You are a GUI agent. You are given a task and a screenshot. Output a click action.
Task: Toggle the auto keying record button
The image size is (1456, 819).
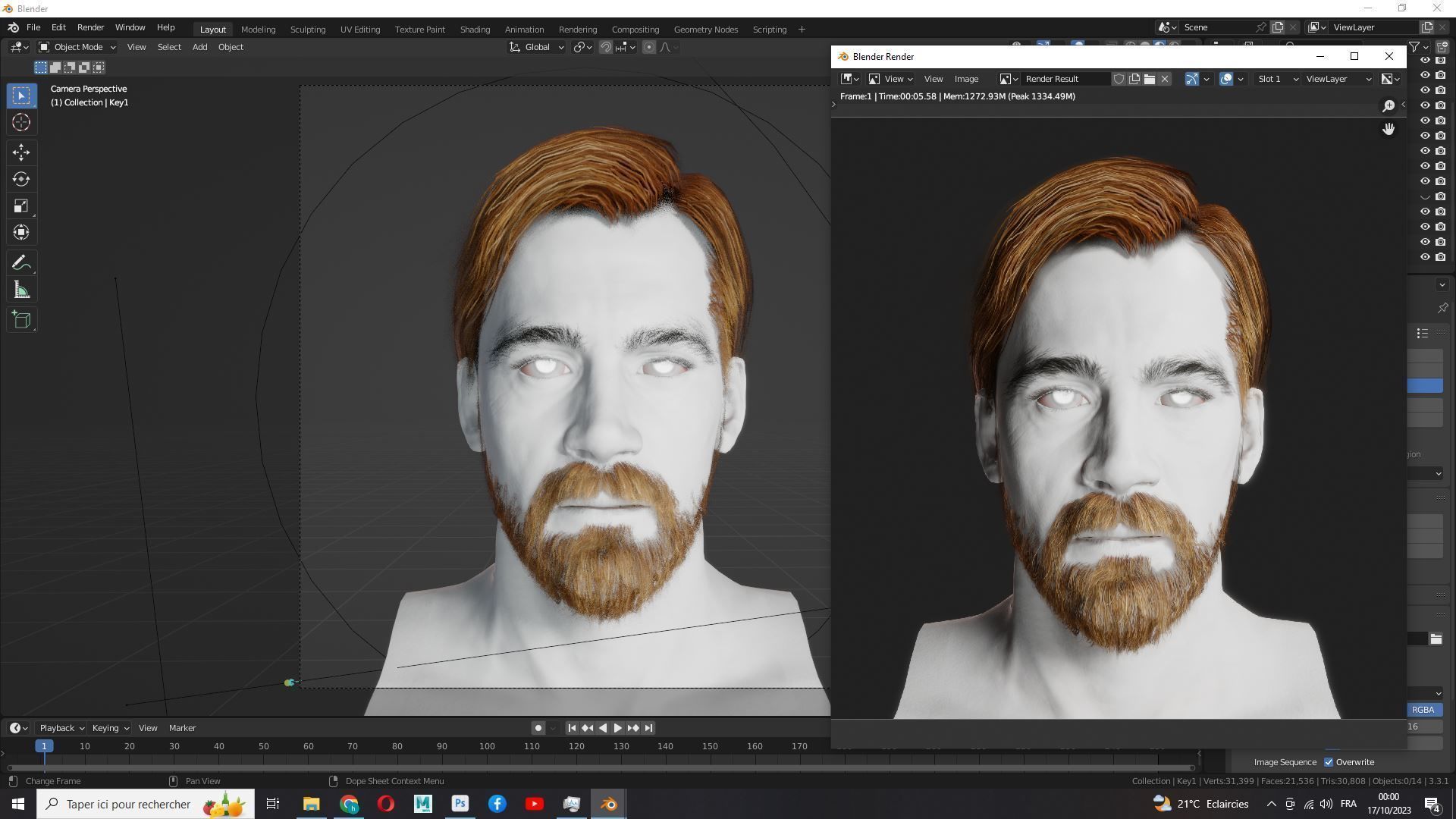click(538, 728)
